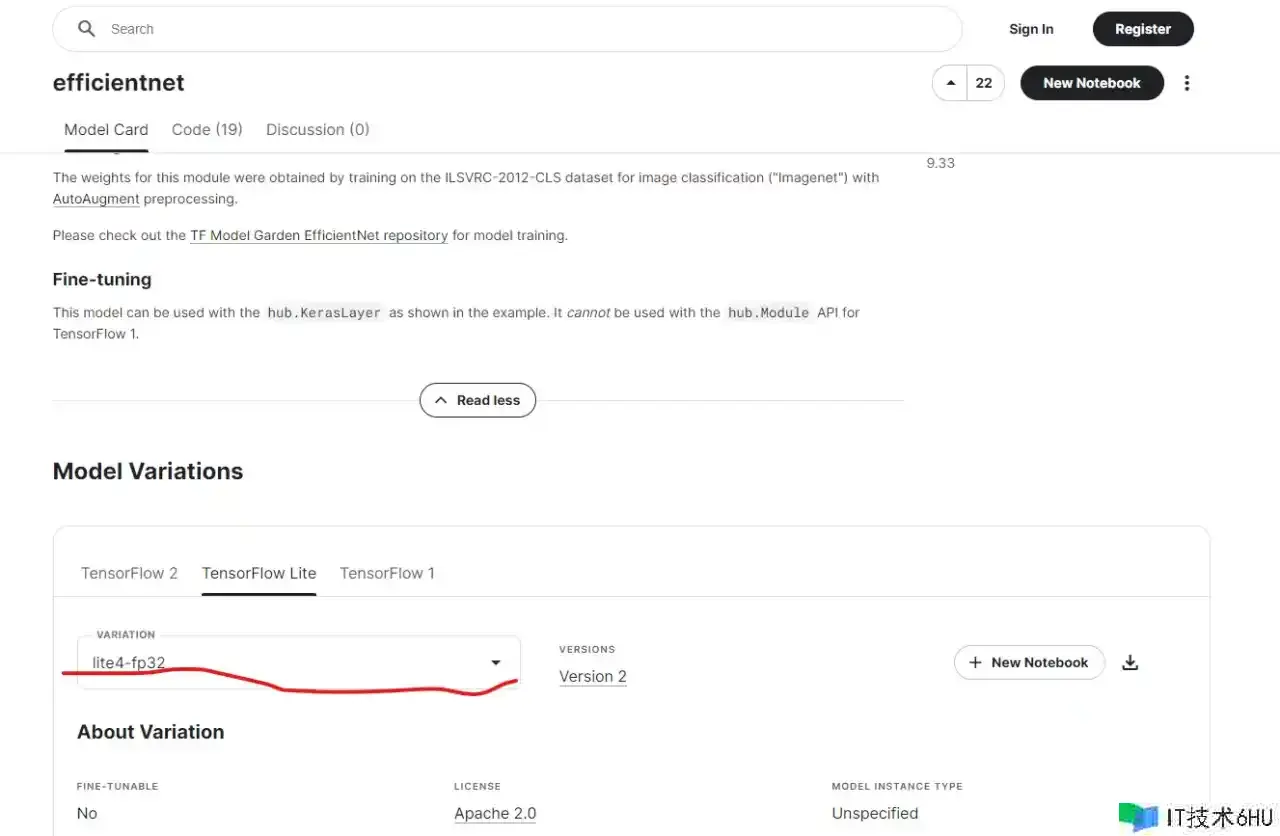1280x836 pixels.
Task: Click the search magnifier icon
Action: pos(87,29)
